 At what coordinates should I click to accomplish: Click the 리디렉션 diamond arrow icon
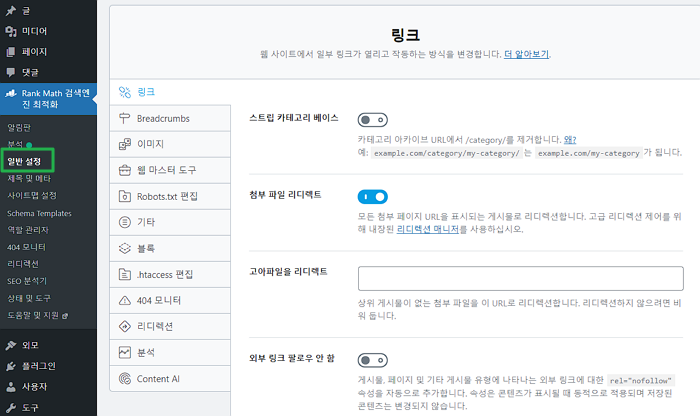pyautogui.click(x=125, y=326)
